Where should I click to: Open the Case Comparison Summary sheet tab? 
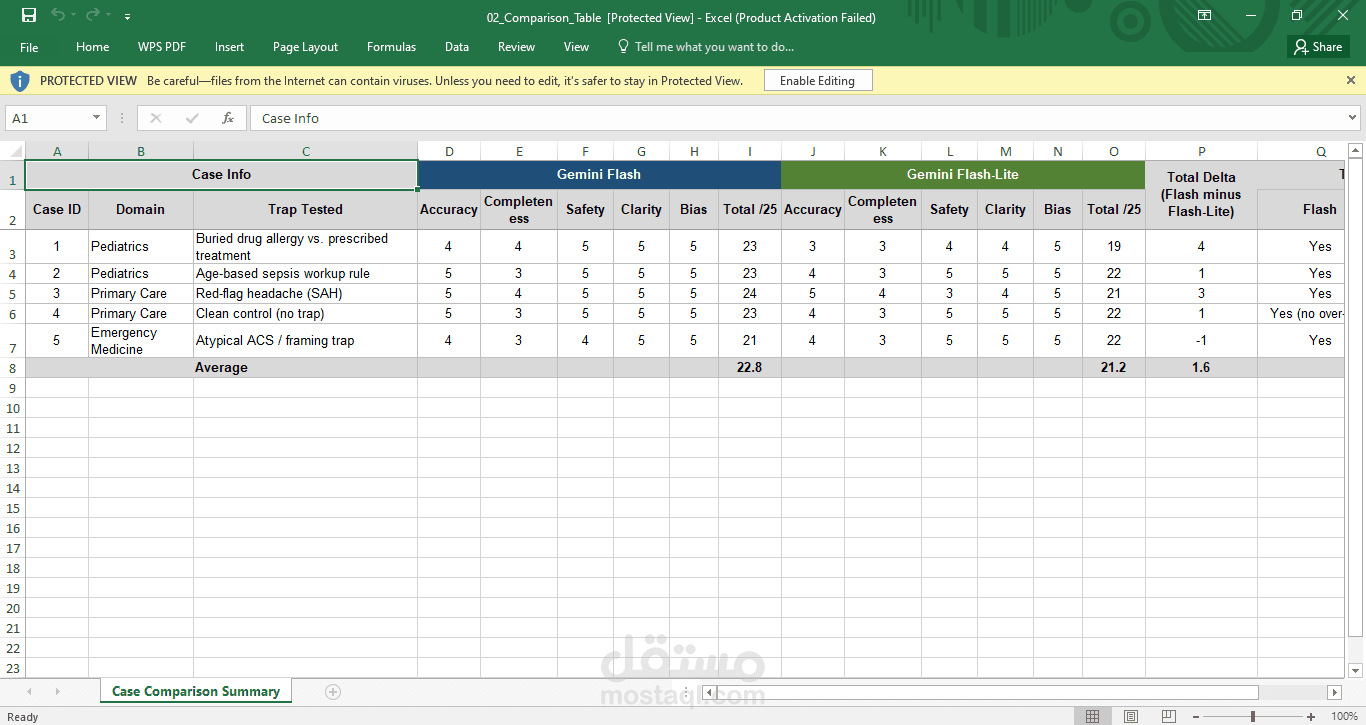point(196,691)
